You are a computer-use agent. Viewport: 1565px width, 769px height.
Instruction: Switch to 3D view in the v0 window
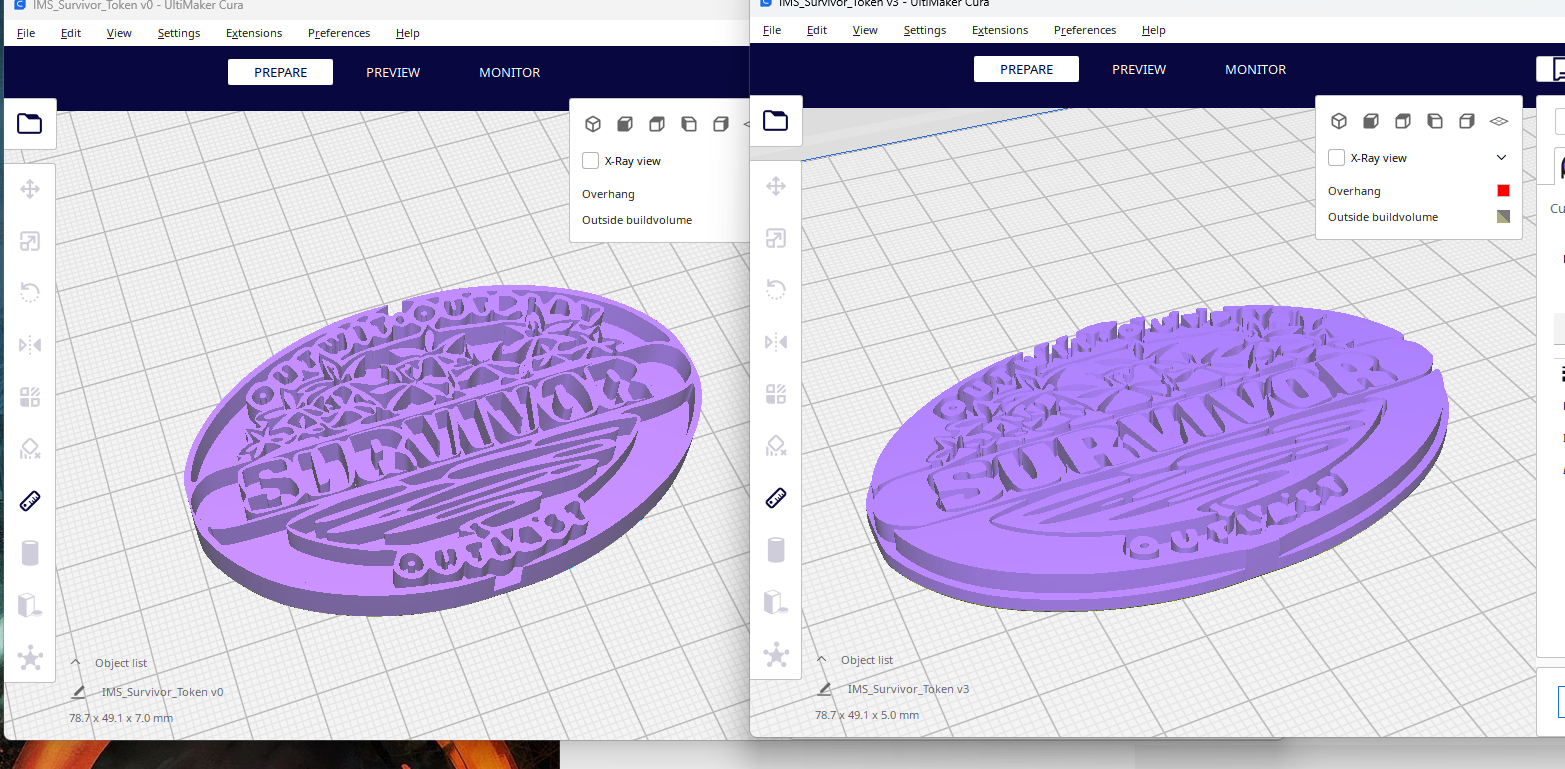[x=593, y=124]
